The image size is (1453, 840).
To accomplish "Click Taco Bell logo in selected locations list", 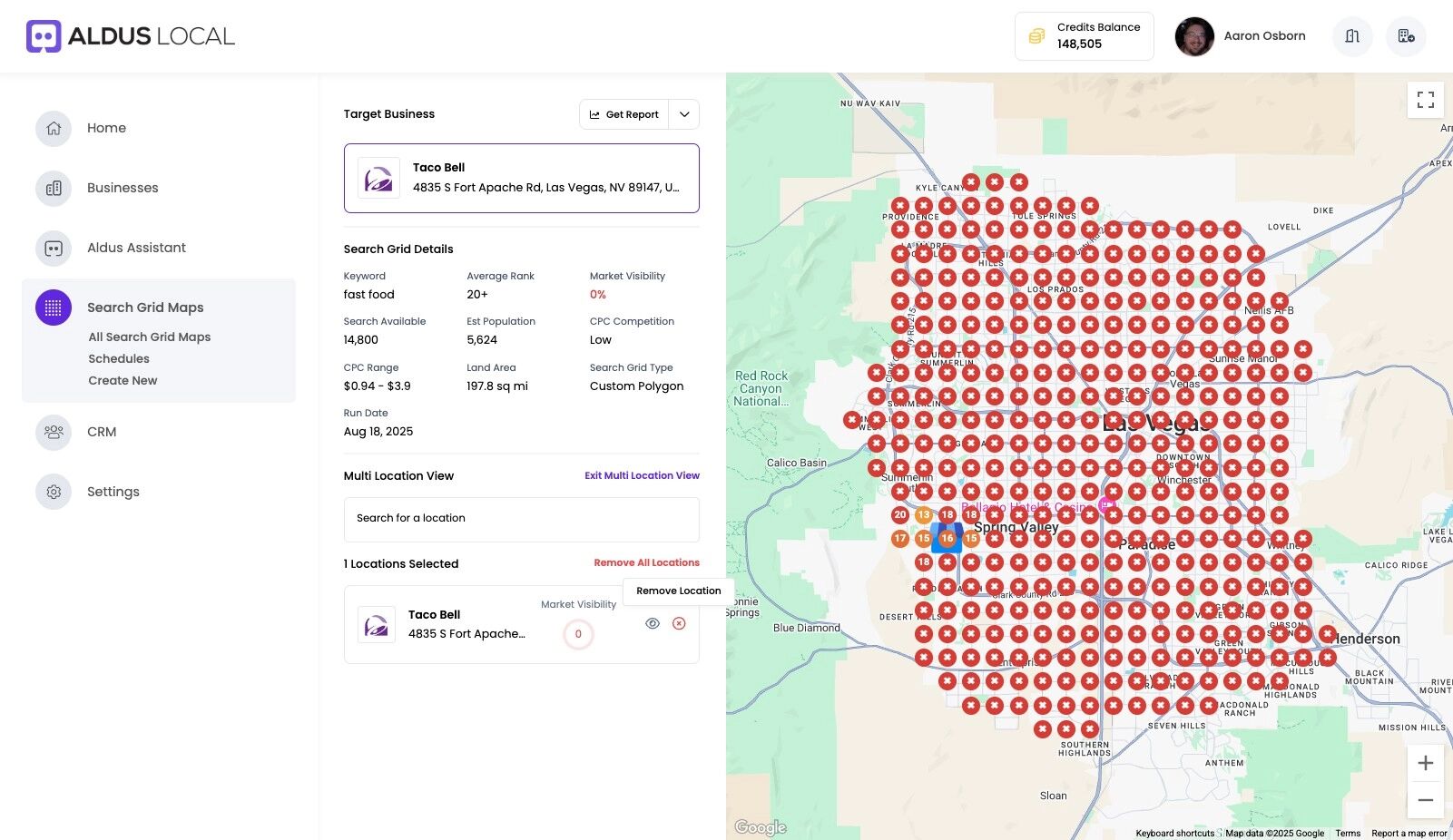I will [x=377, y=624].
